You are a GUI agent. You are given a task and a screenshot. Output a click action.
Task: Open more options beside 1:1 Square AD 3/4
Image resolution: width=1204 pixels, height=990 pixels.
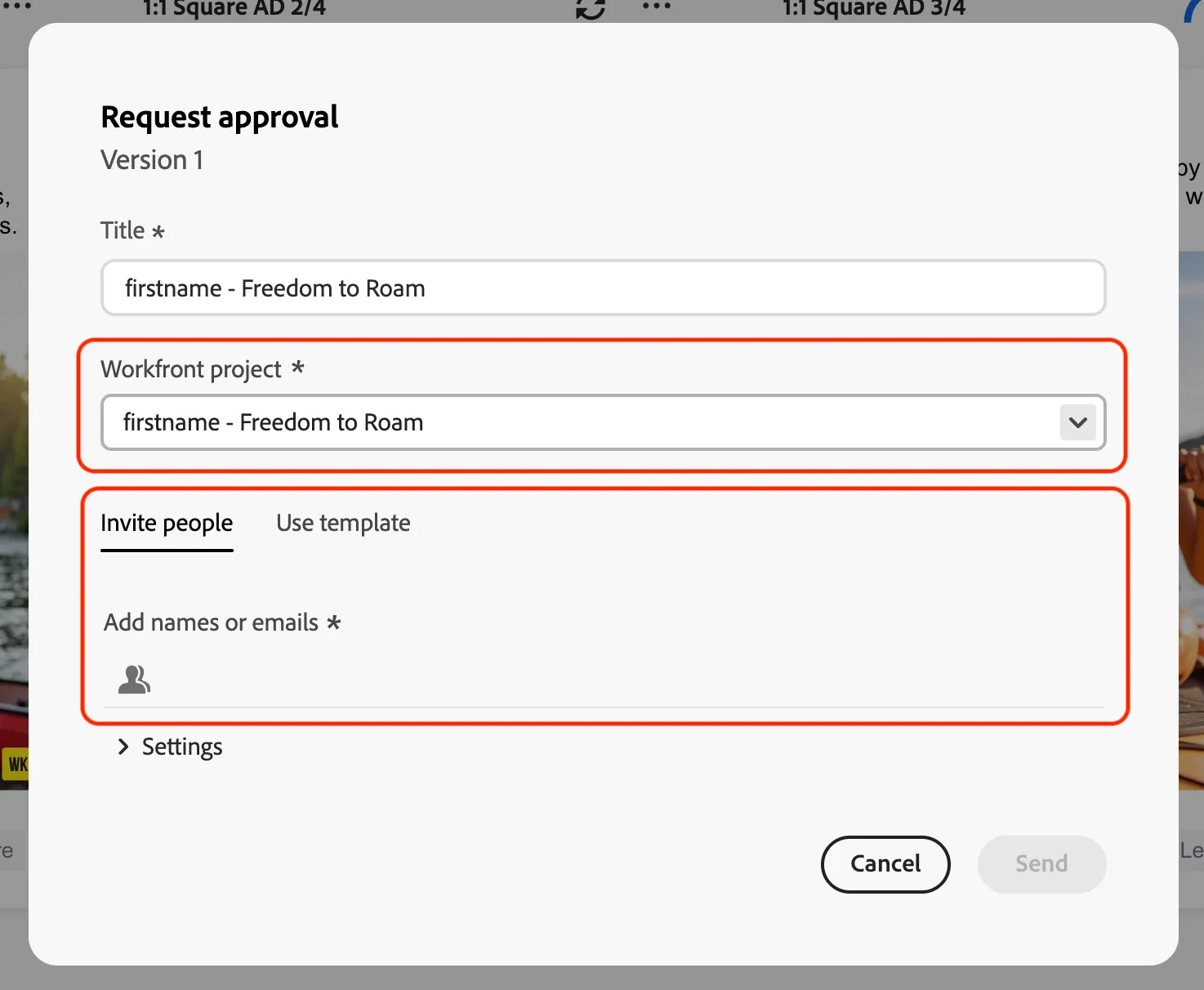[656, 7]
